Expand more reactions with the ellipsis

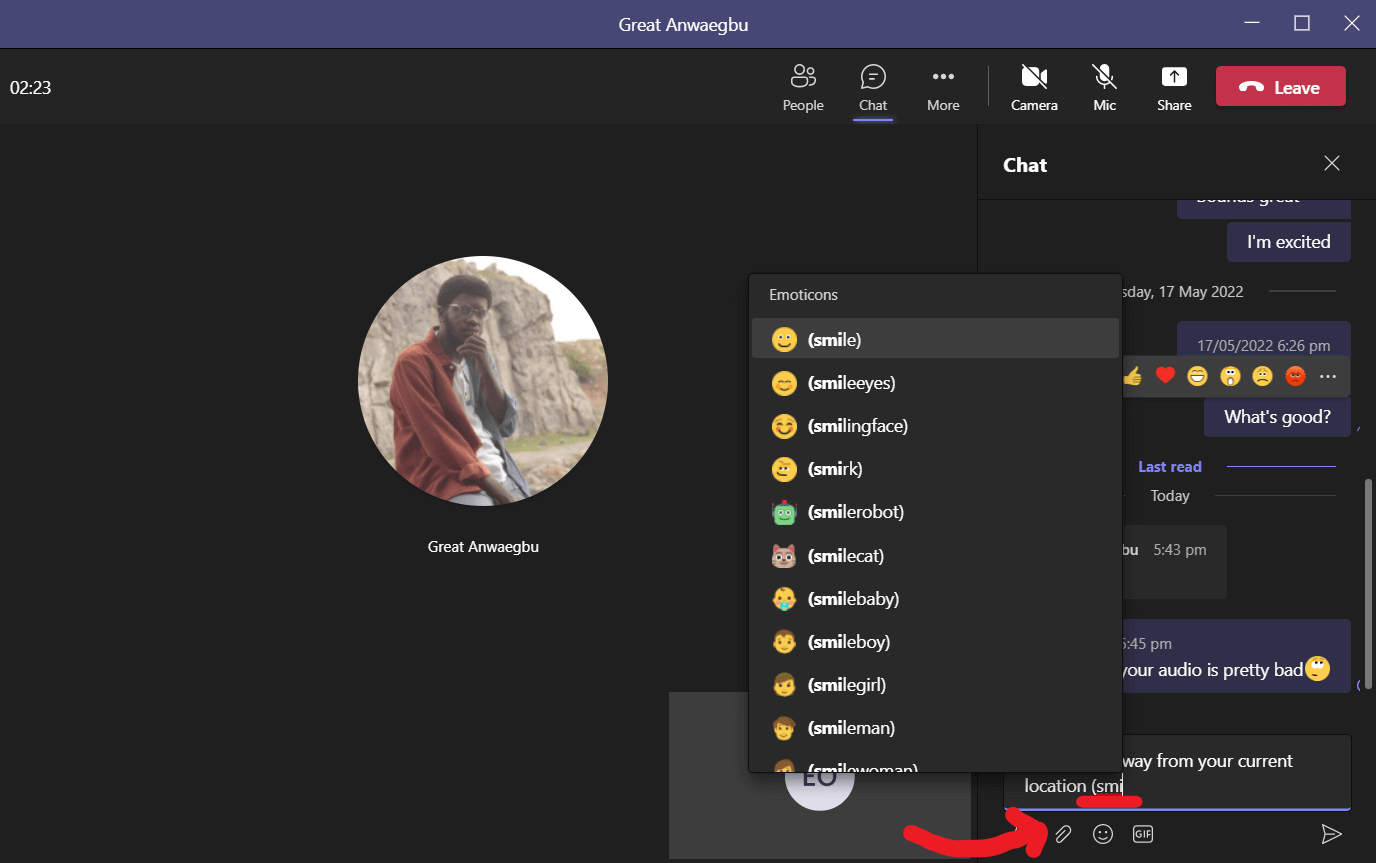1327,375
